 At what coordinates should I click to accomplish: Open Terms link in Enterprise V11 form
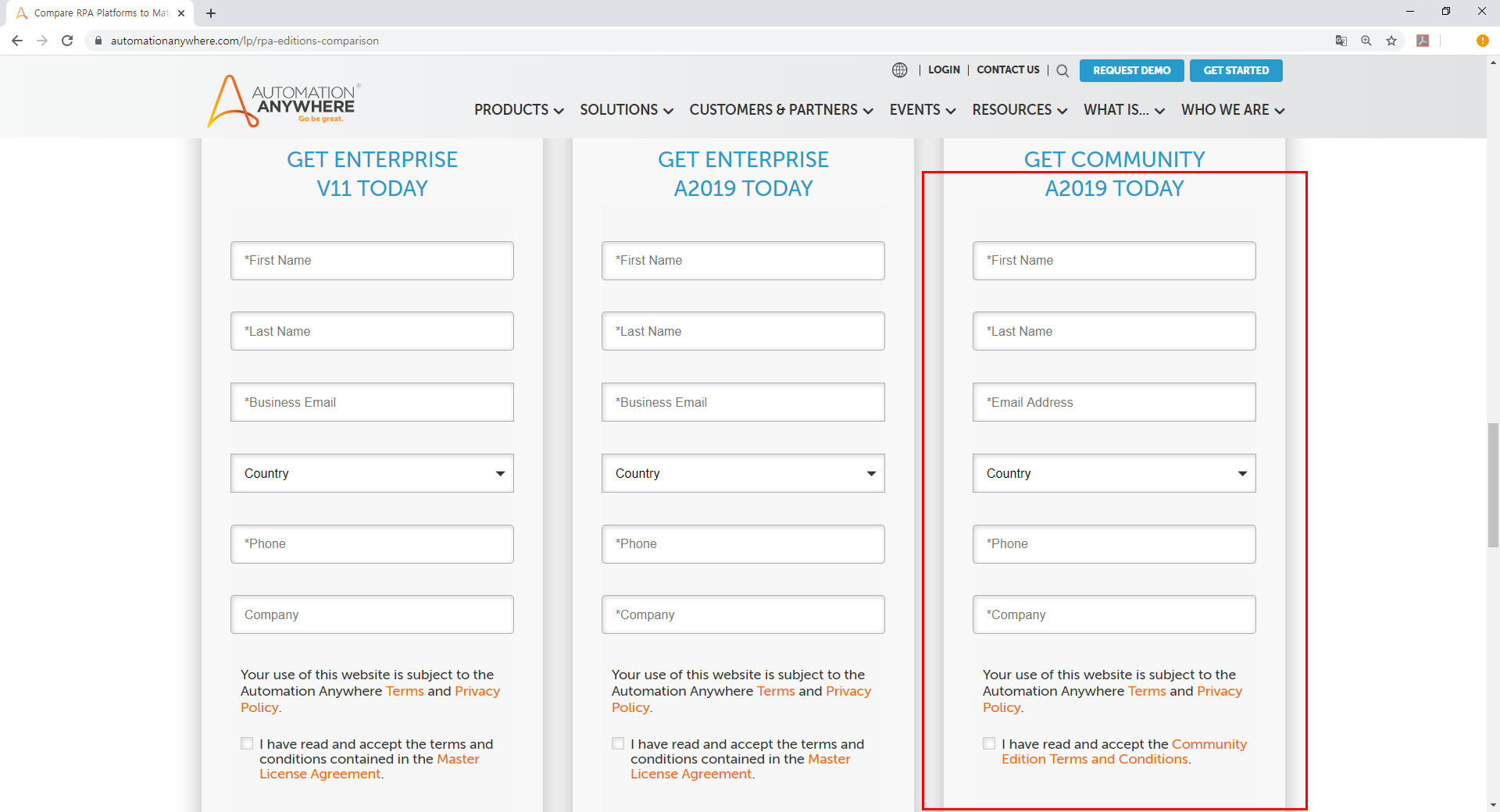coord(405,691)
